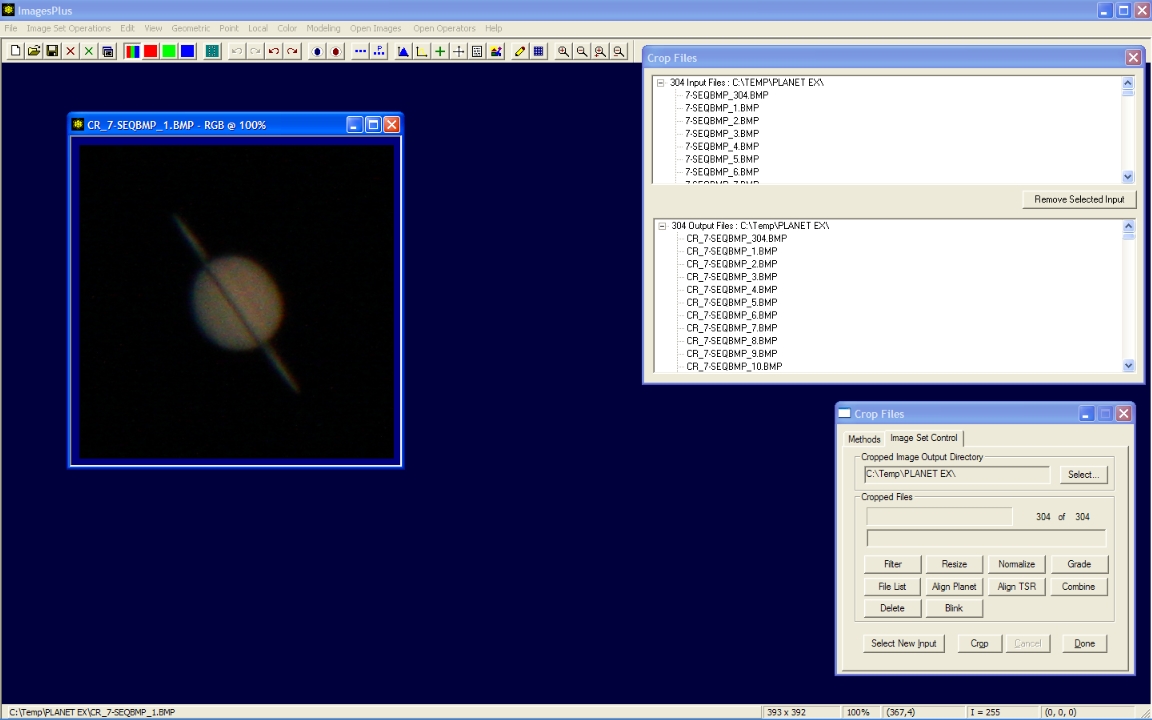Select output file CR_7-SEQBMP_10.BMP
The height and width of the screenshot is (720, 1152).
point(734,366)
